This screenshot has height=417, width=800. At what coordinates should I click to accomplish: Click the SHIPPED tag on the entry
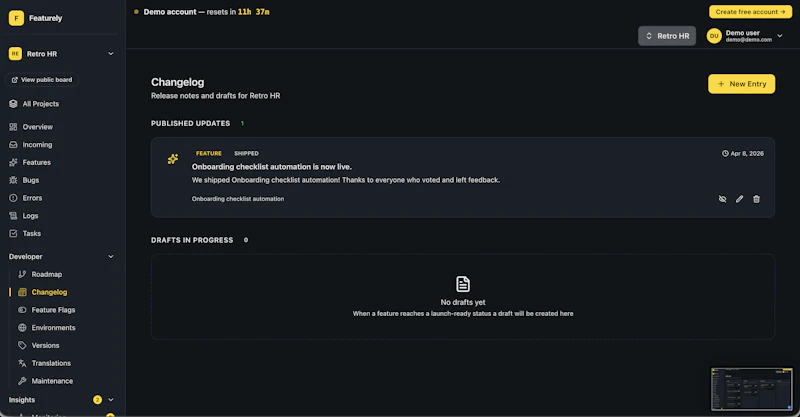tap(246, 153)
